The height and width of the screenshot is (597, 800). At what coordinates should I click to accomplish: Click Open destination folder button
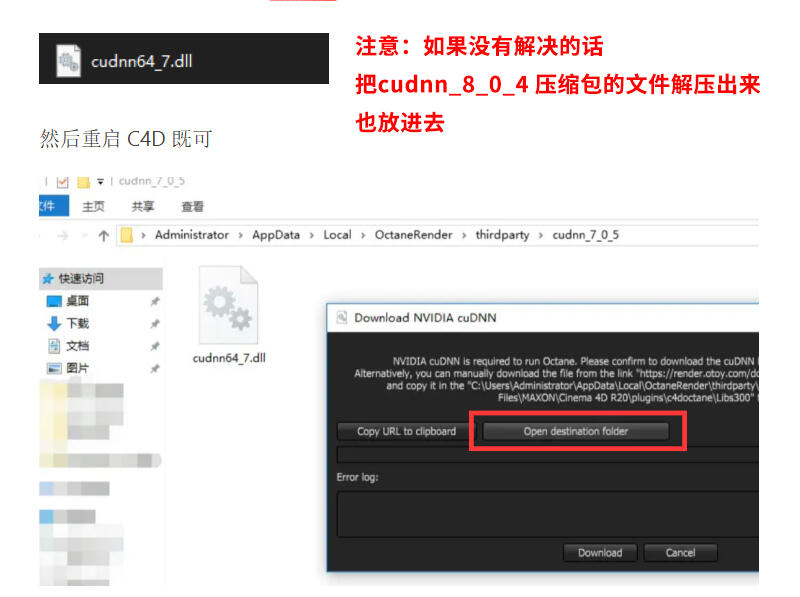tap(576, 431)
